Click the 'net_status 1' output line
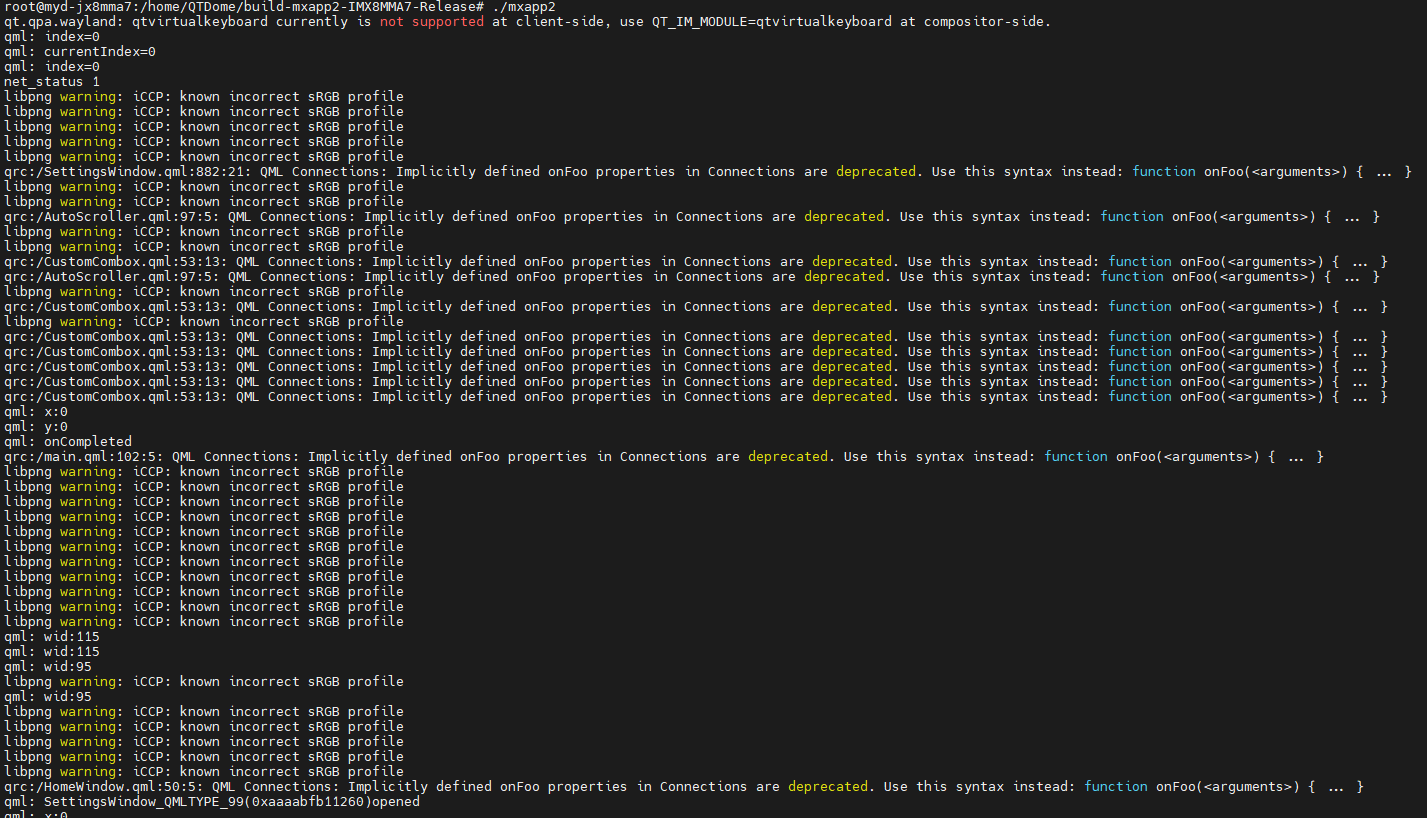Screen dimensions: 1427x818 [52, 81]
